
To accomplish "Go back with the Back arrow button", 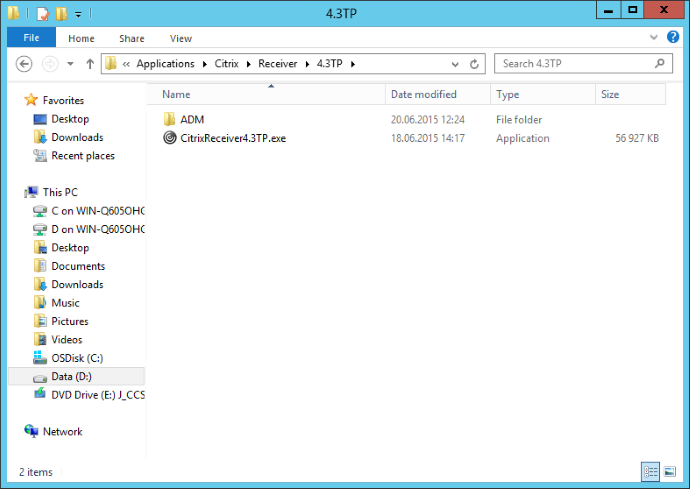I will (24, 64).
